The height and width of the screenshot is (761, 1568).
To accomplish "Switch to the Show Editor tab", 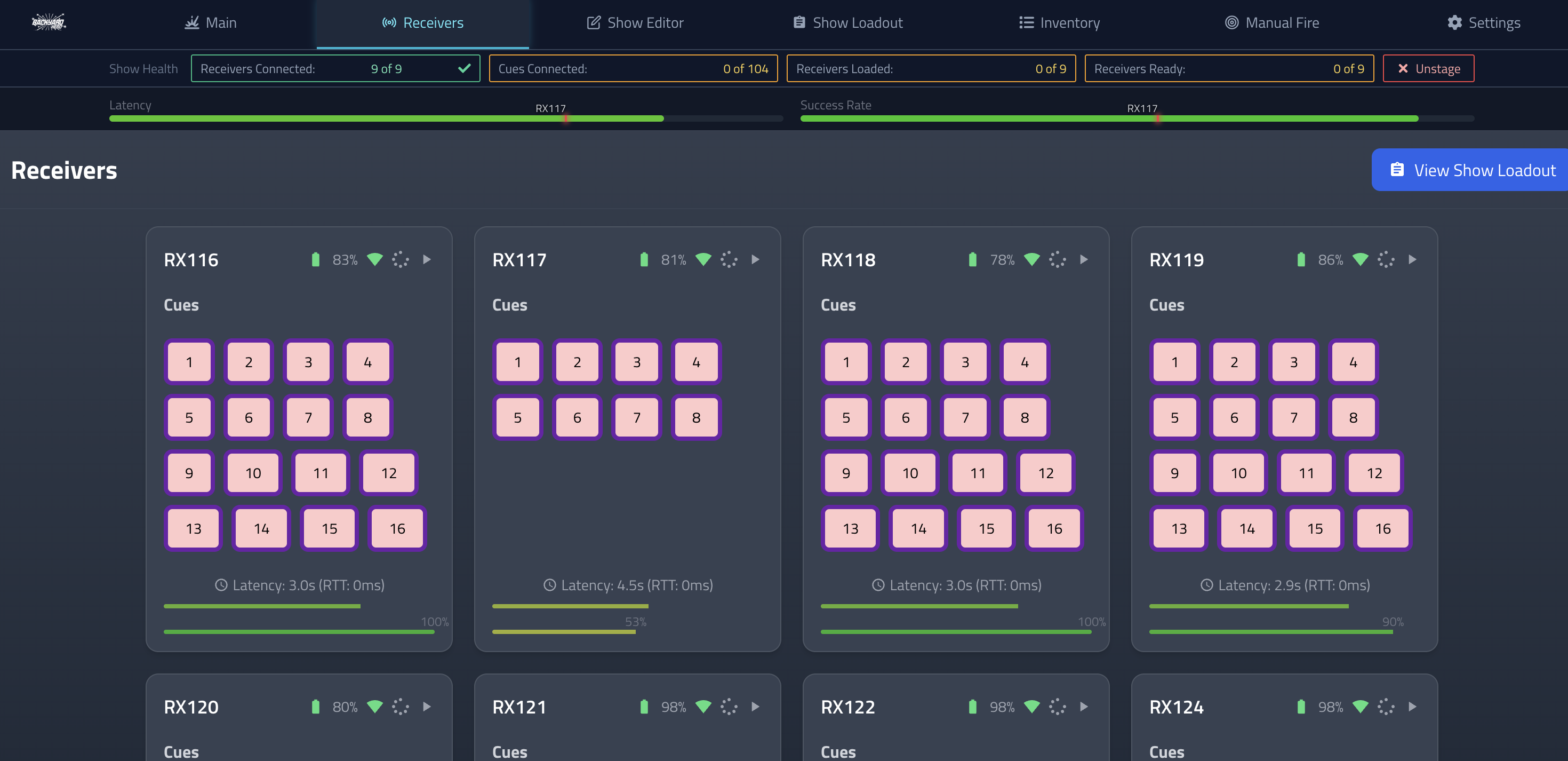I will (x=635, y=22).
